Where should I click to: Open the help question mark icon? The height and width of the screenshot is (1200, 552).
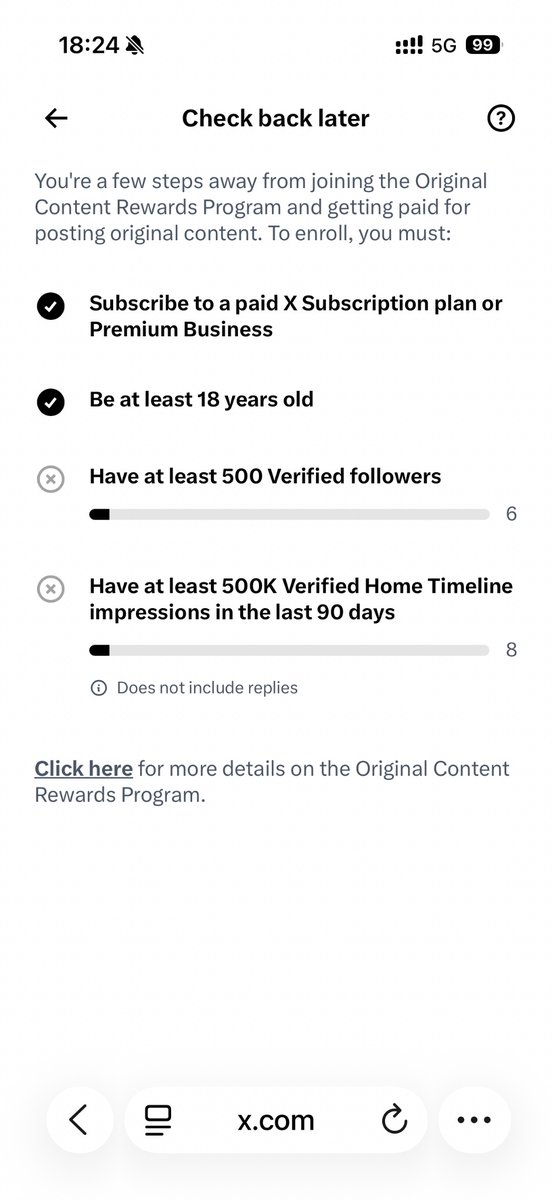pyautogui.click(x=500, y=118)
